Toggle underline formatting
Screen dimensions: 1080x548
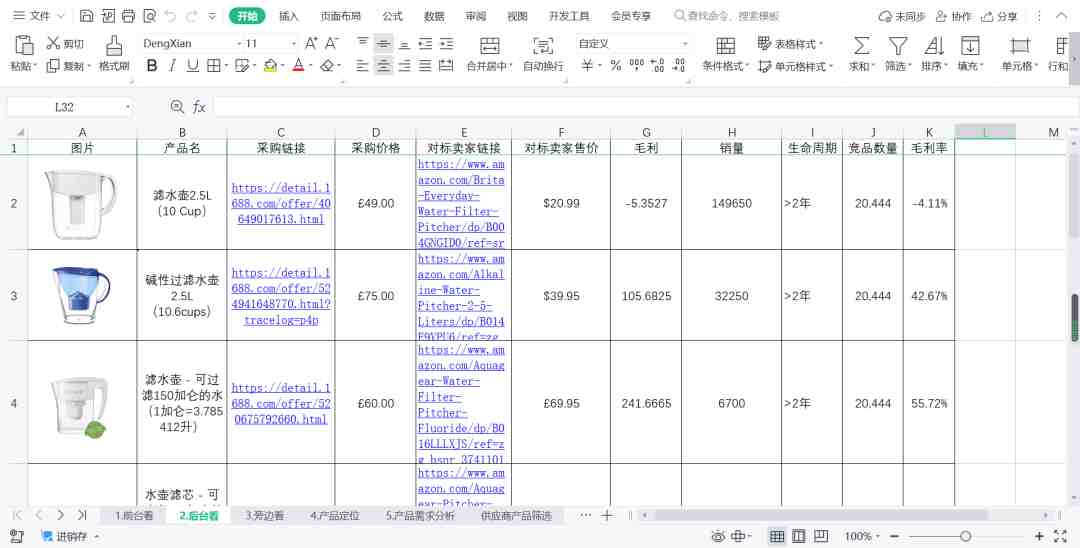(191, 65)
